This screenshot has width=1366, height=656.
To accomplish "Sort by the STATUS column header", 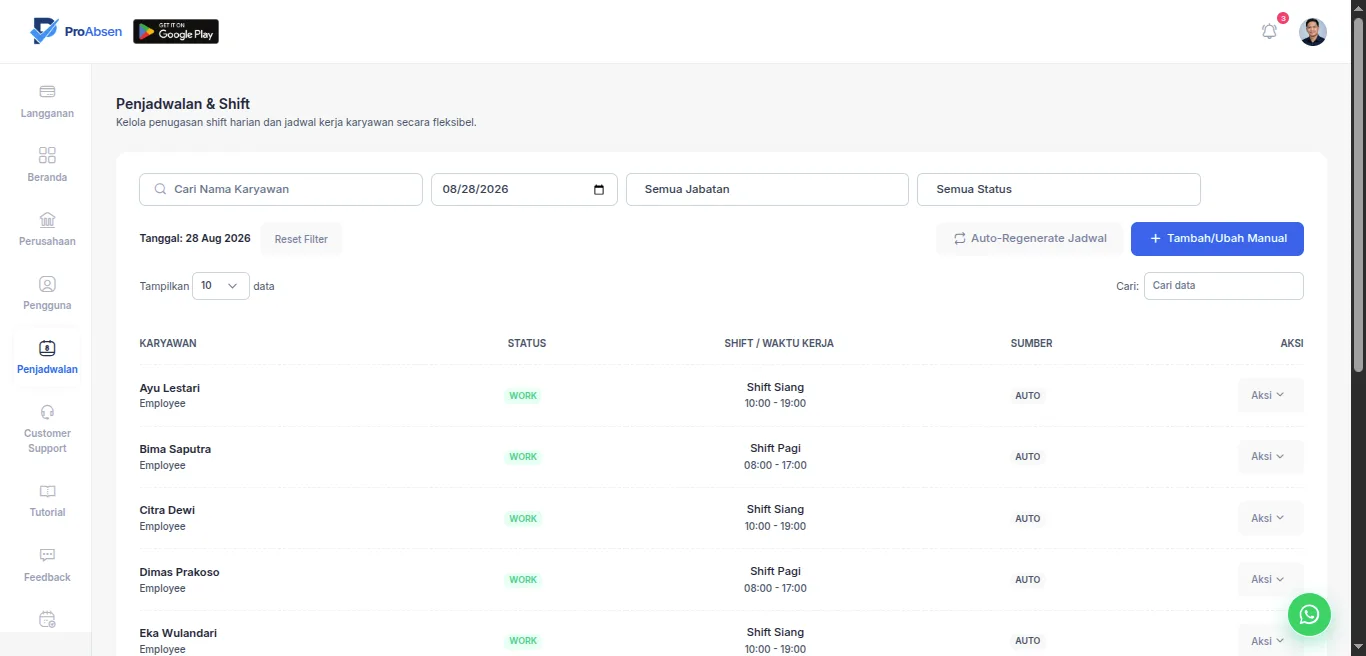I will [x=527, y=343].
